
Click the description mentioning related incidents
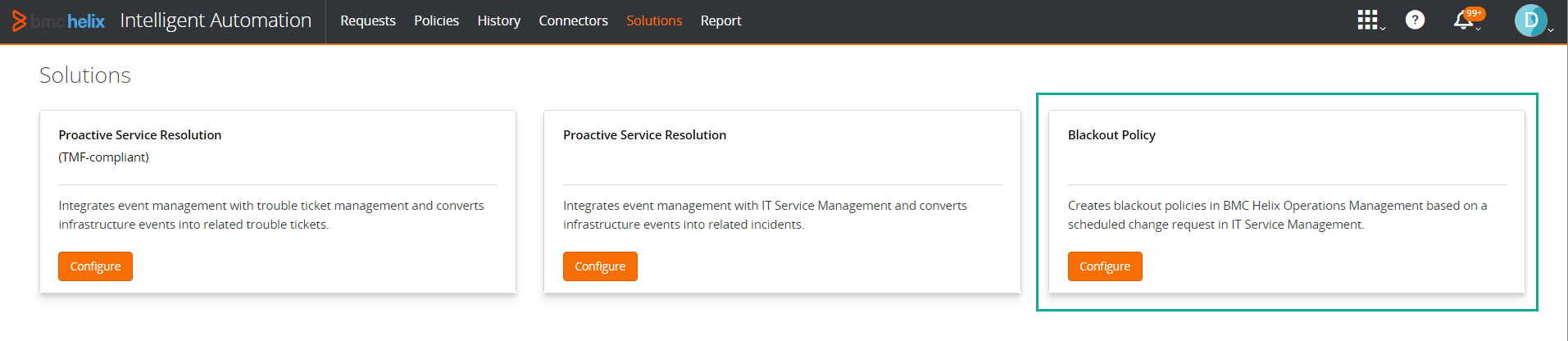765,215
